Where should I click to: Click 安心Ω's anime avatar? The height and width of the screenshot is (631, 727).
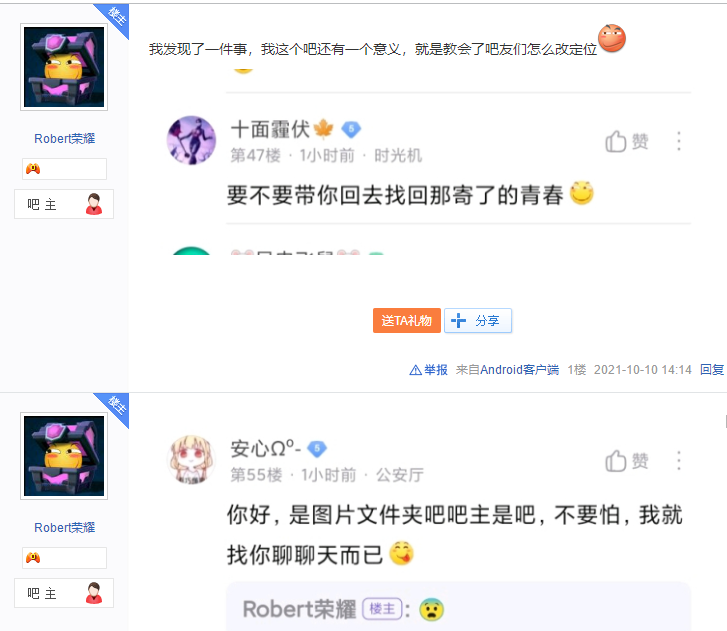(191, 460)
